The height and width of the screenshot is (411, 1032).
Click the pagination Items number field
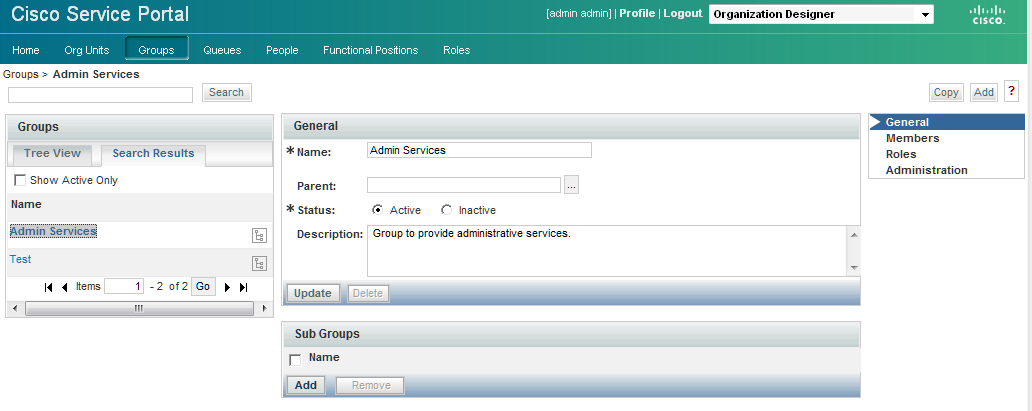pos(124,287)
